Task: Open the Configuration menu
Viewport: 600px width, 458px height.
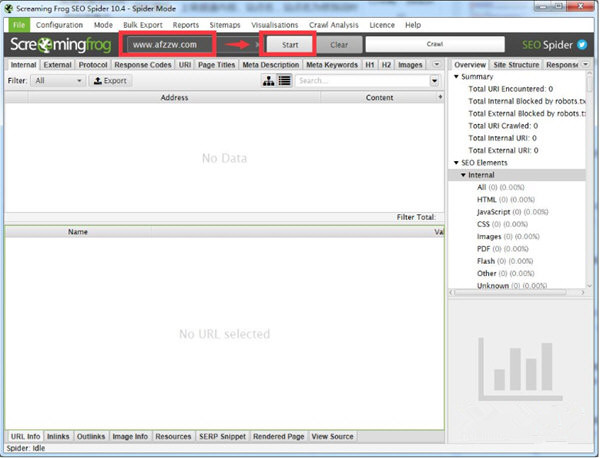Action: coord(59,24)
